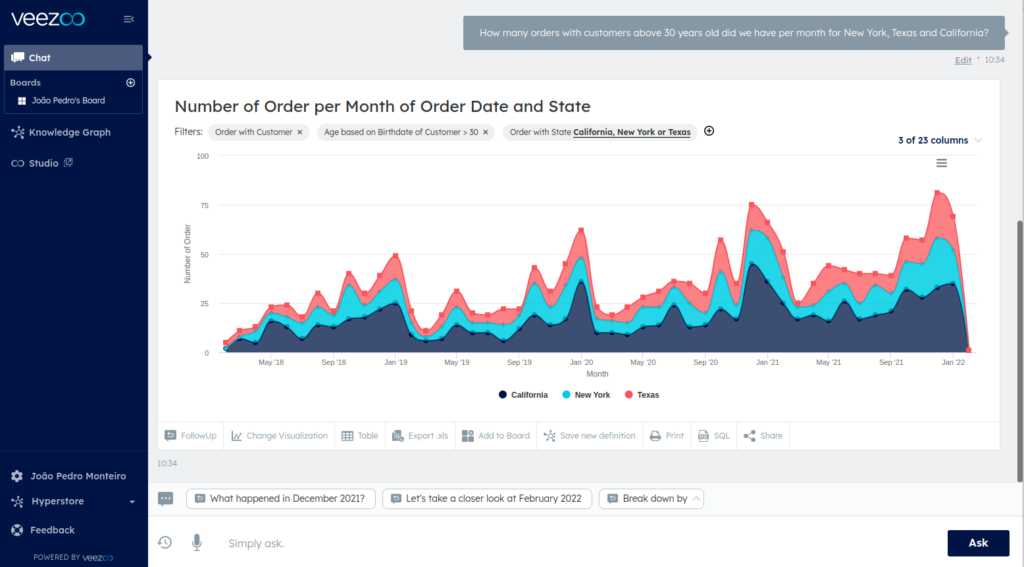This screenshot has height=567, width=1024.
Task: Toggle California series in chart legend
Action: coord(523,395)
